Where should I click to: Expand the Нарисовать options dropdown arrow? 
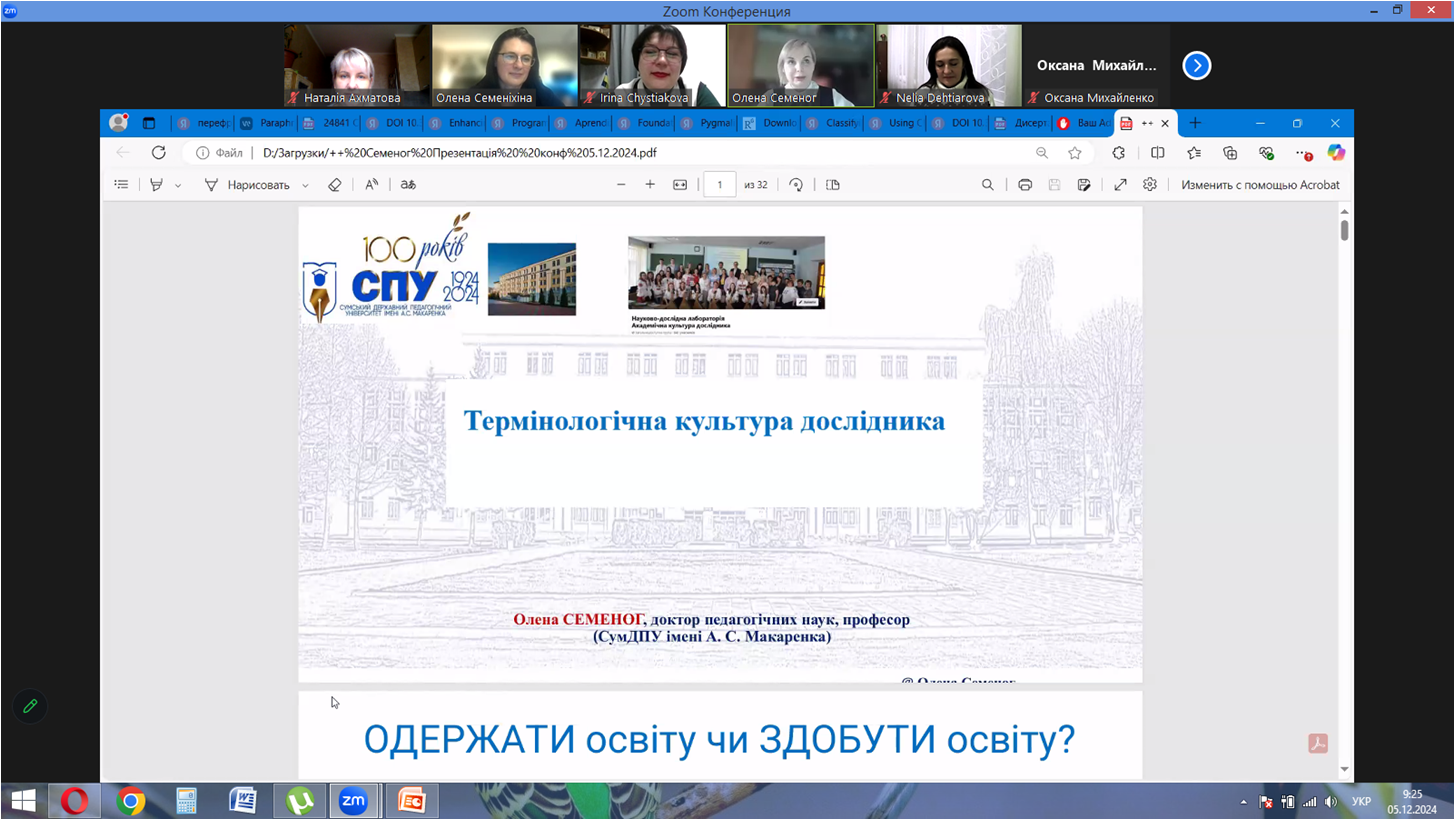pos(305,185)
